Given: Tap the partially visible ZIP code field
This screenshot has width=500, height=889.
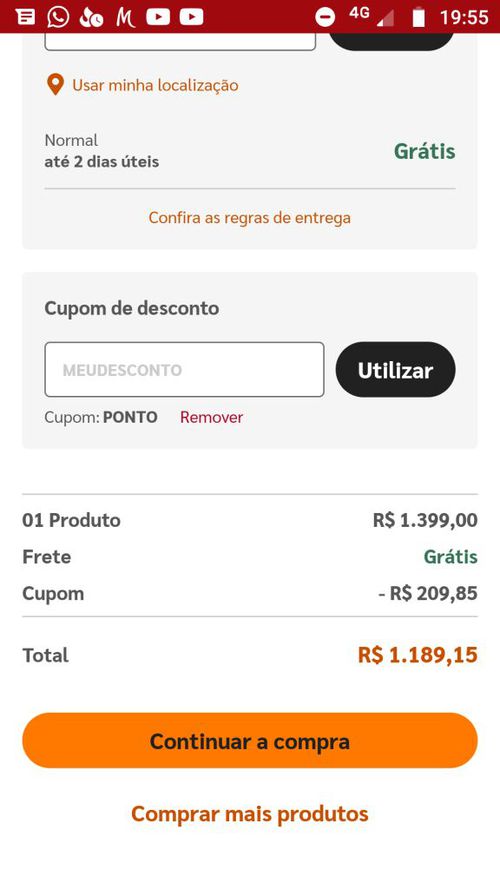Looking at the screenshot, I should click(x=180, y=41).
